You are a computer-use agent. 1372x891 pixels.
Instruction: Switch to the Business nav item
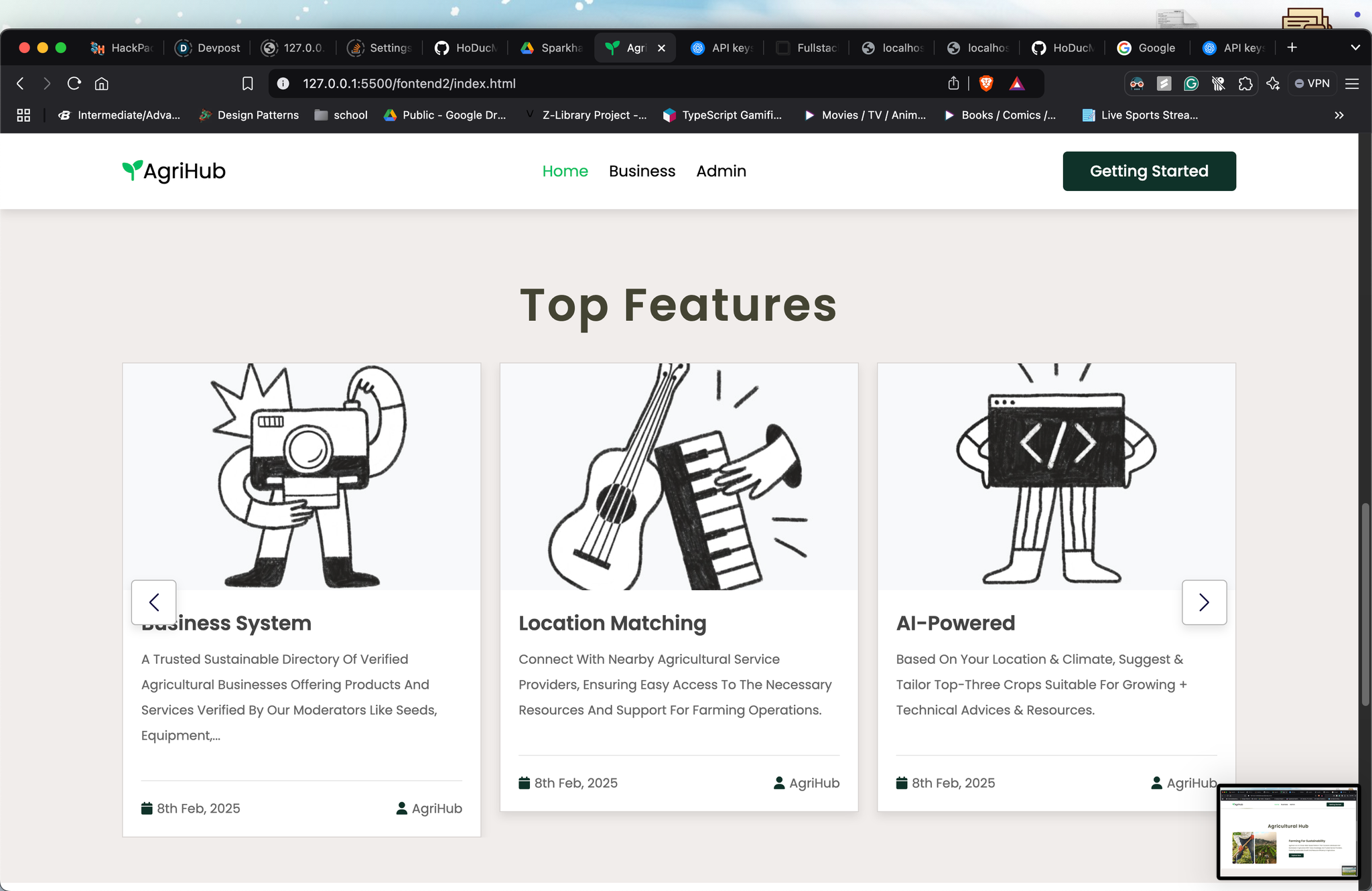pyautogui.click(x=642, y=171)
